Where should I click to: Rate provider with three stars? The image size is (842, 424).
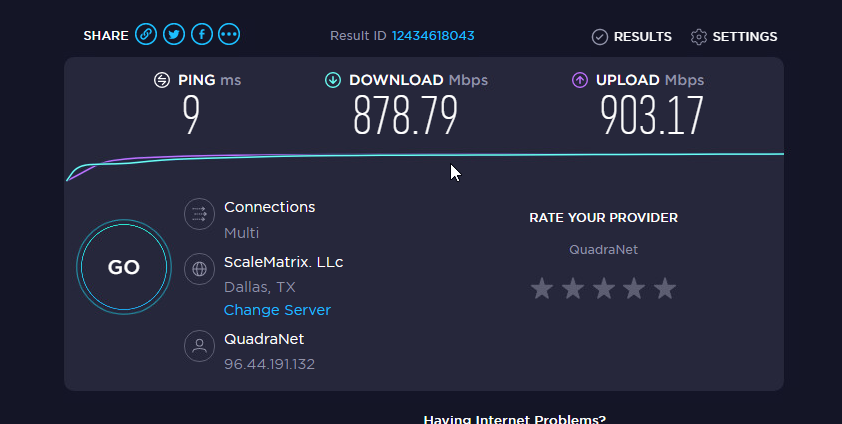(604, 288)
